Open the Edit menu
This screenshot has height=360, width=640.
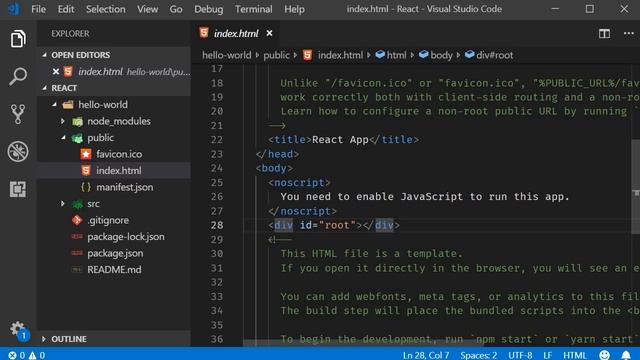pyautogui.click(x=66, y=9)
